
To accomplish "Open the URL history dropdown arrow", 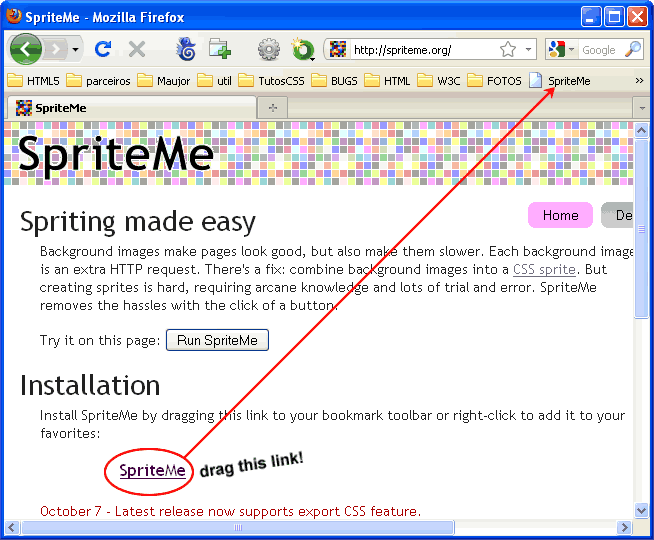I will pos(529,49).
